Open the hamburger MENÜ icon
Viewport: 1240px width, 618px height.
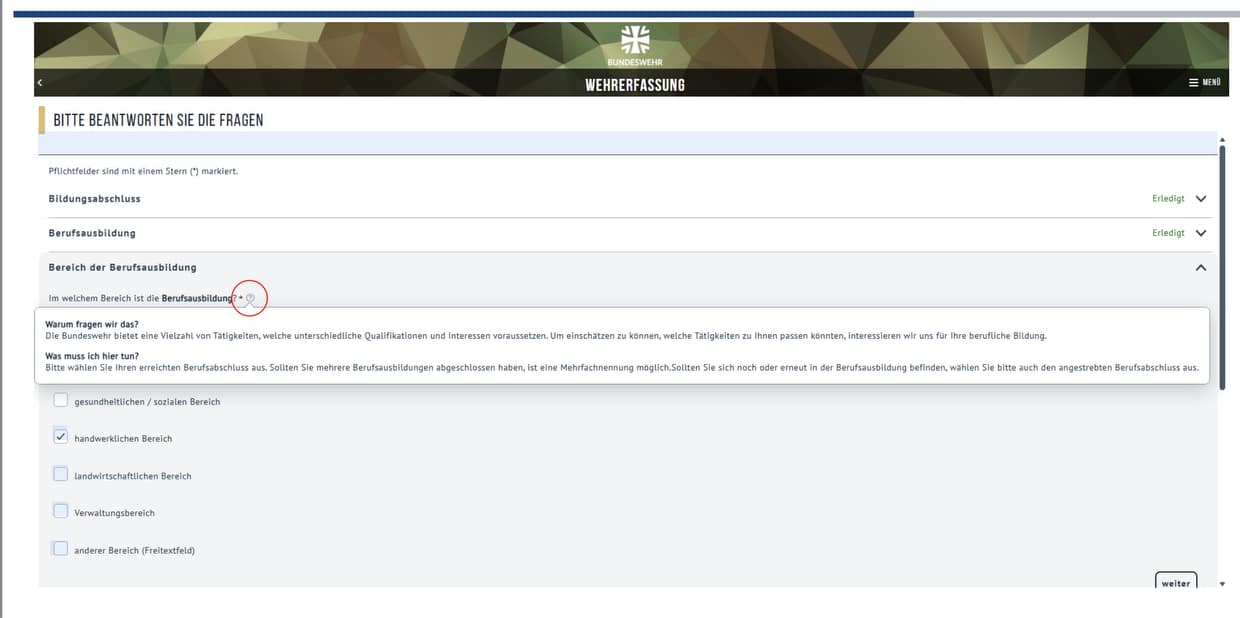[x=1193, y=83]
